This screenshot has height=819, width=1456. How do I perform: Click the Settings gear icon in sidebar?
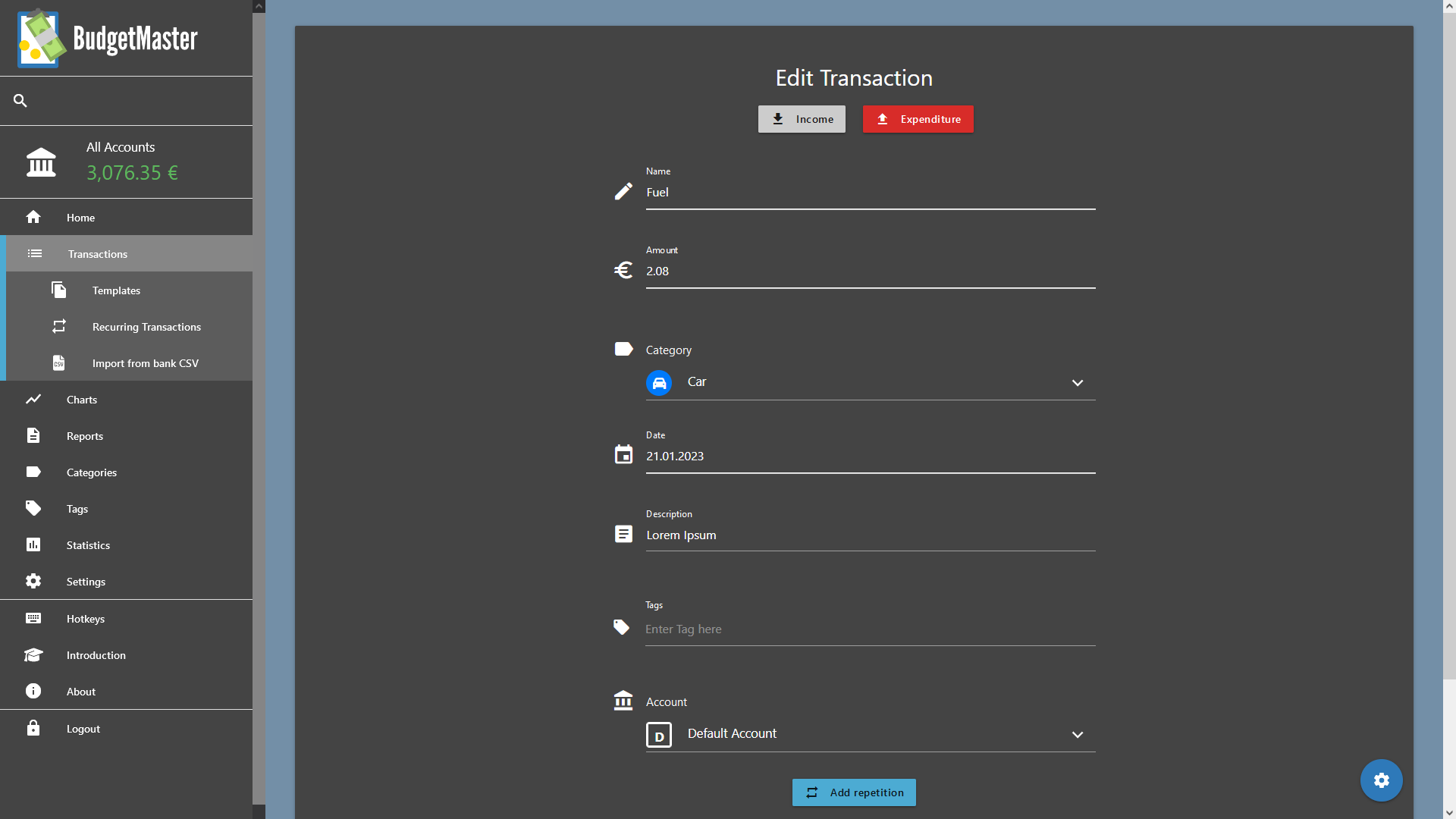[33, 581]
